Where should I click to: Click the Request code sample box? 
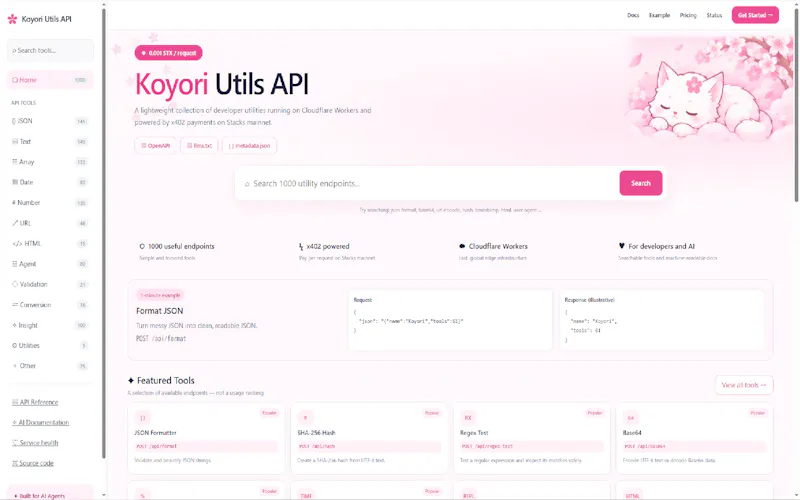pyautogui.click(x=450, y=320)
